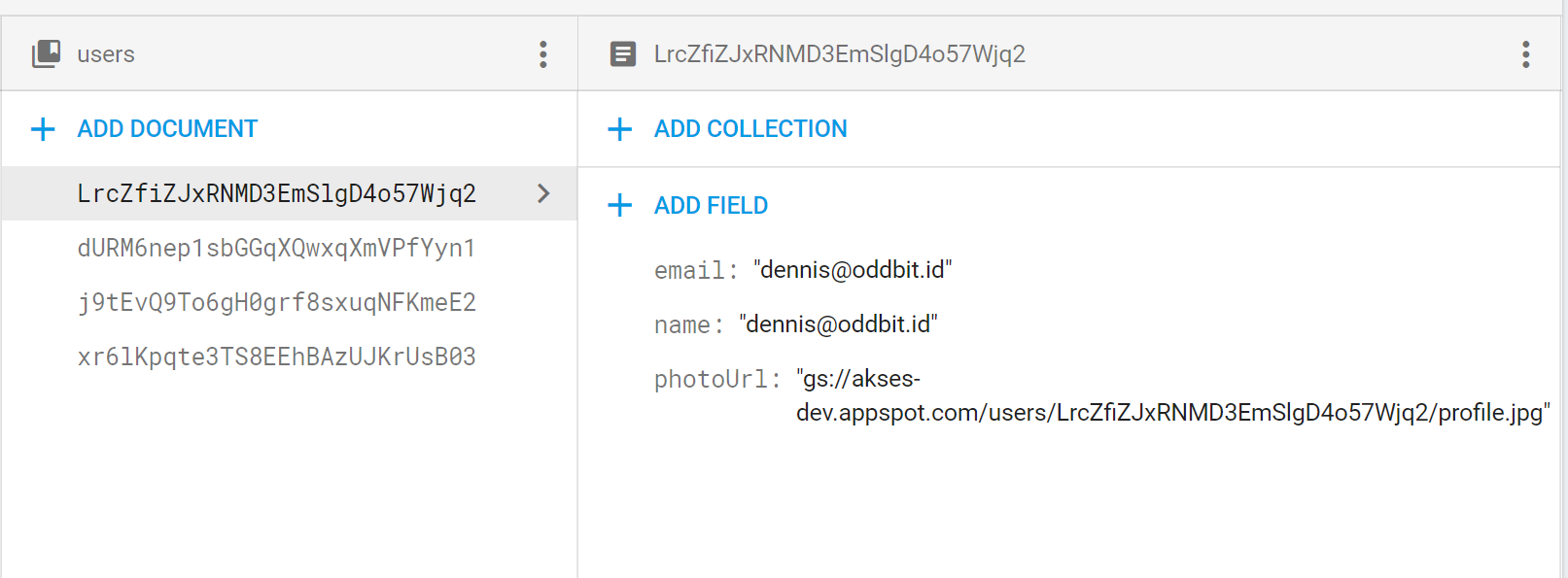Select document dURM6nep1sbGGqXQwxqXmVPfYyn1

(277, 248)
